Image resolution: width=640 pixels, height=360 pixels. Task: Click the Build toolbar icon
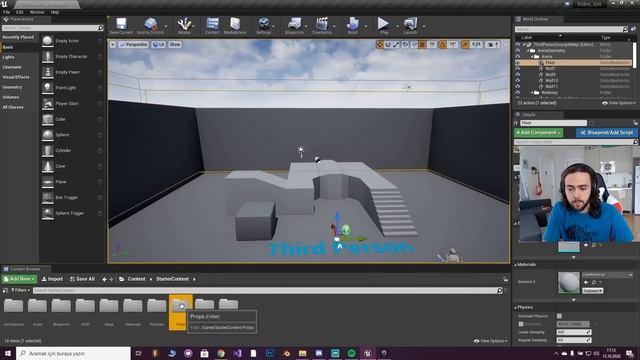353,24
